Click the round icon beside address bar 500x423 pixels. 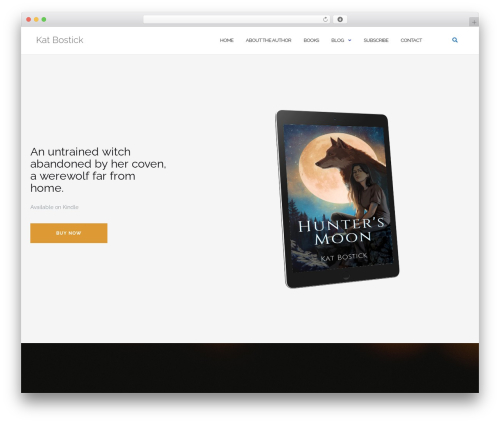click(340, 19)
